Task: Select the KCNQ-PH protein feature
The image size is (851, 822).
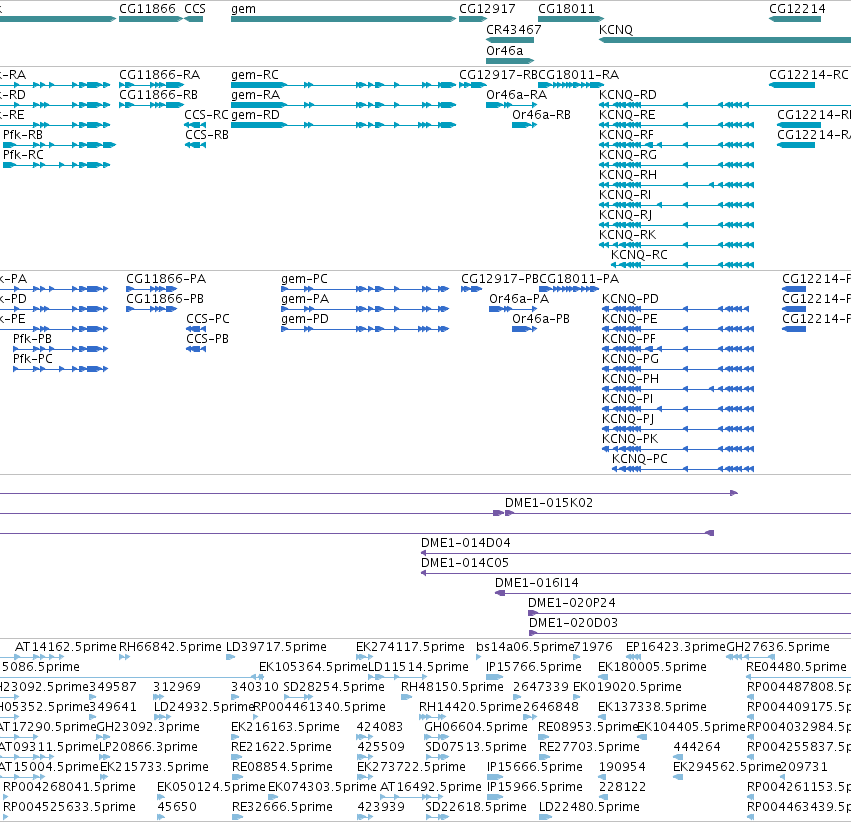Action: pos(678,389)
